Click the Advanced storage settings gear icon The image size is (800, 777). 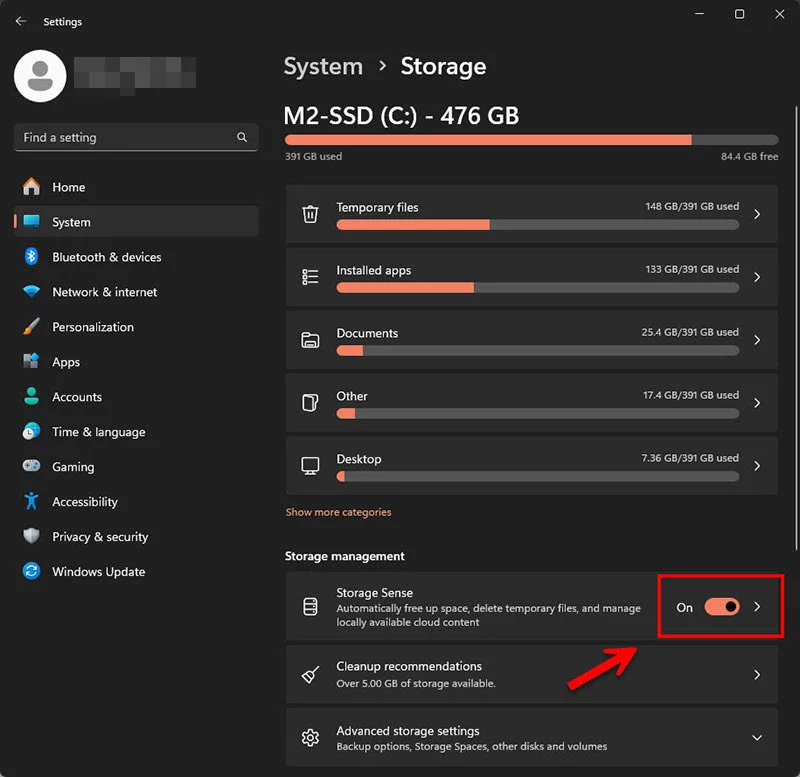pyautogui.click(x=310, y=738)
